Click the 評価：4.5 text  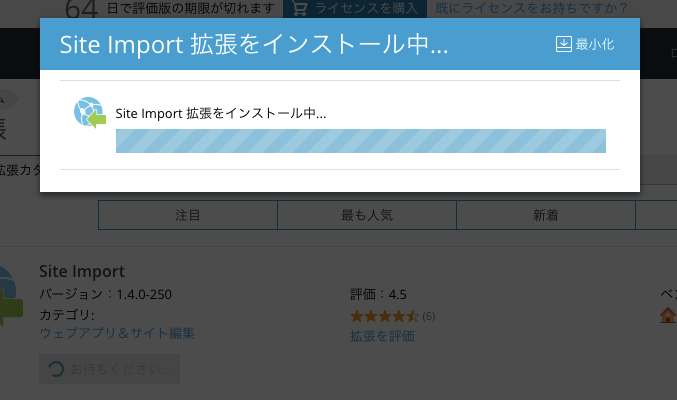pos(378,294)
